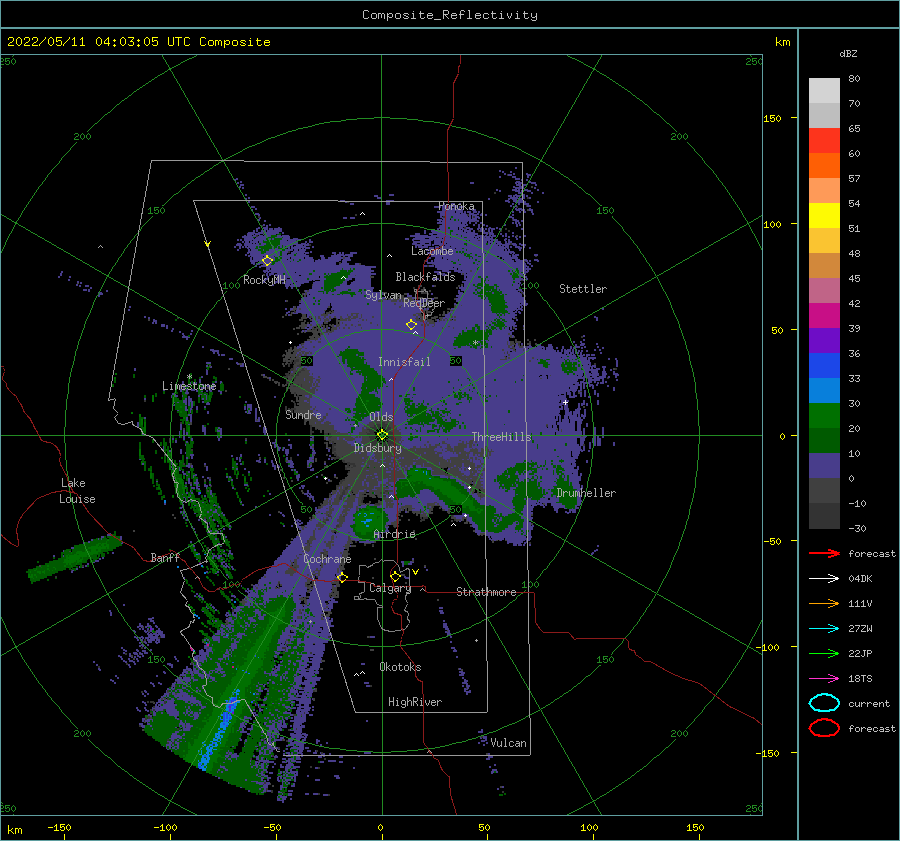Click the Innisfail city label

pos(404,362)
